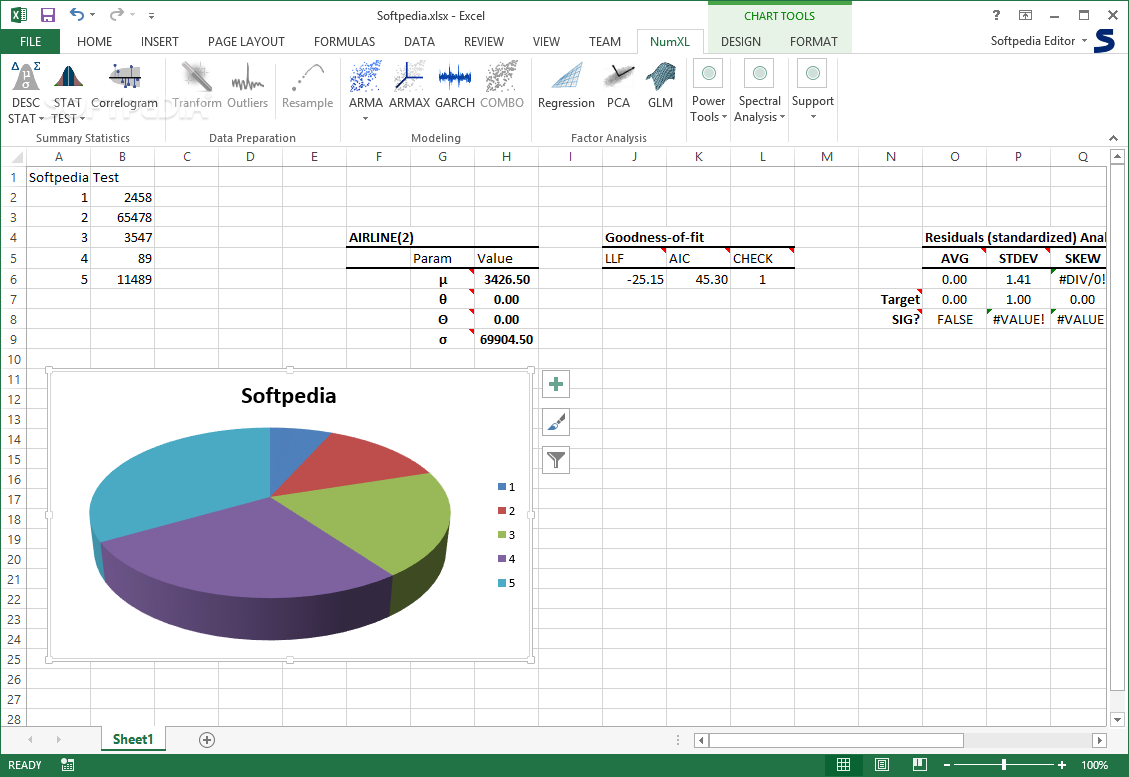Open the ARMAX modeling tool
This screenshot has height=777, width=1129.
click(x=409, y=86)
